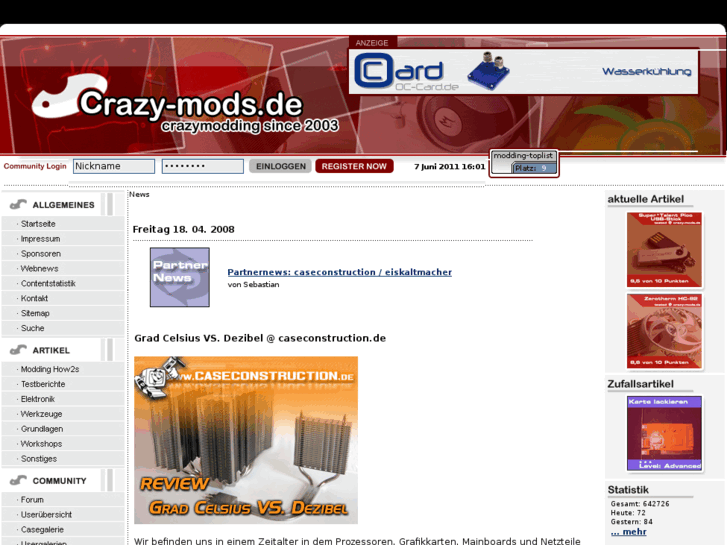Viewport: 727px width, 545px height.
Task: Click the REGISTER NOW button
Action: click(x=354, y=166)
